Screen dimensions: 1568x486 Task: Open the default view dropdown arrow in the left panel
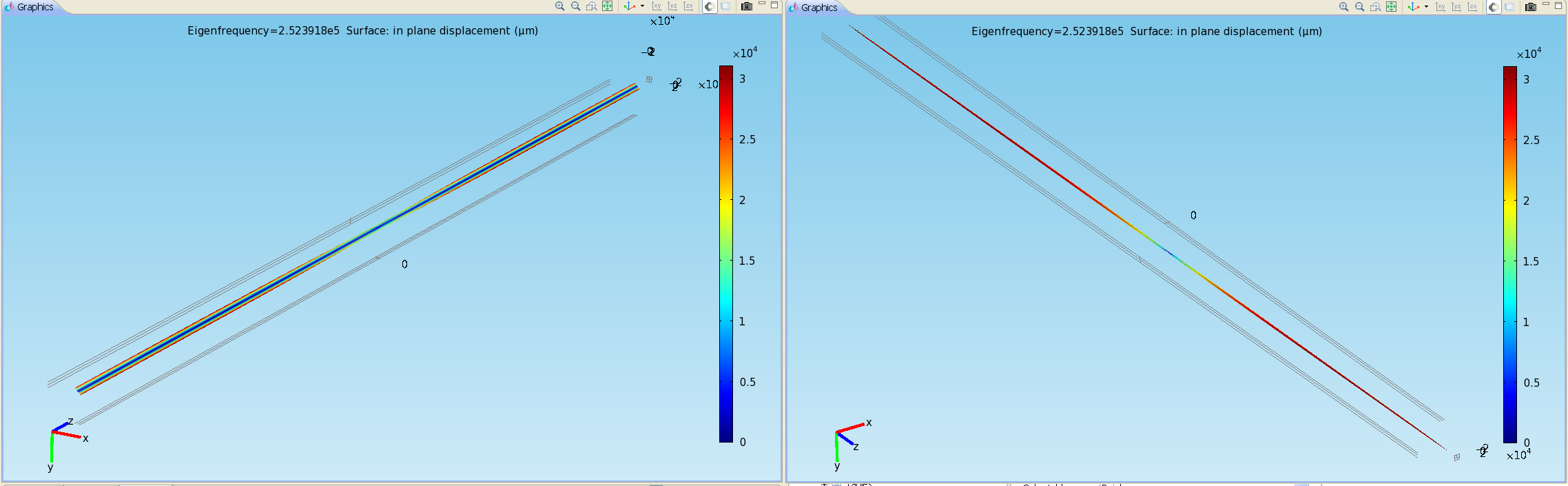click(x=642, y=6)
